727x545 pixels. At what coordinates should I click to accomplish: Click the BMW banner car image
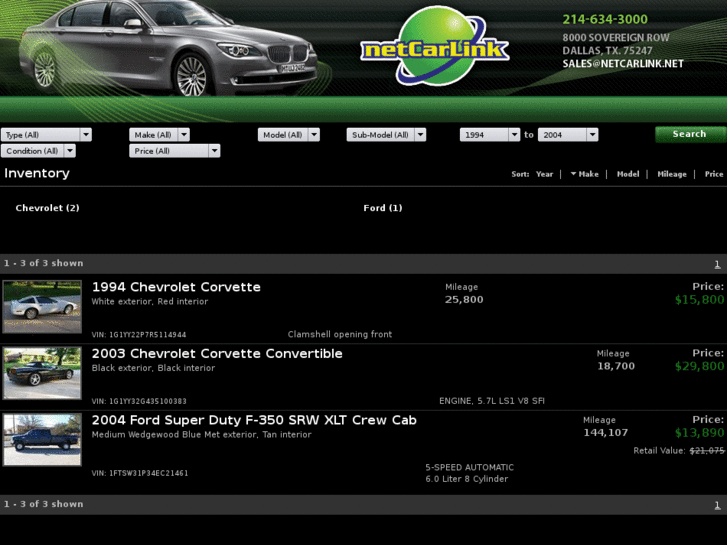pos(168,48)
